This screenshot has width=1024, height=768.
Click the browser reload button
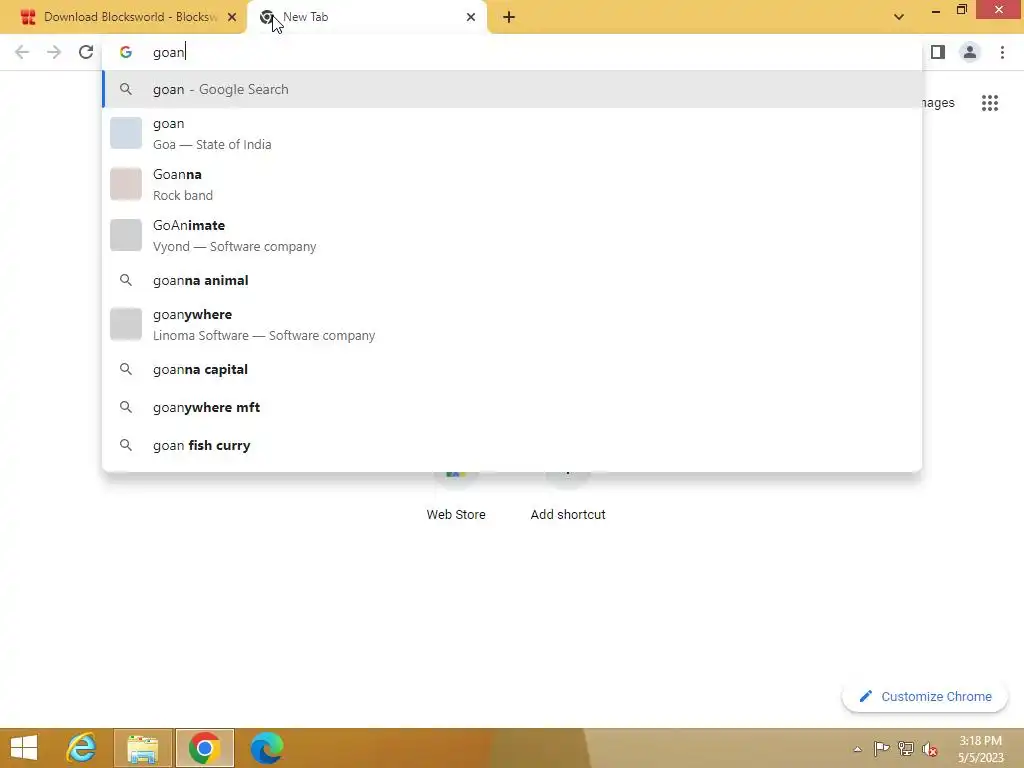(86, 52)
